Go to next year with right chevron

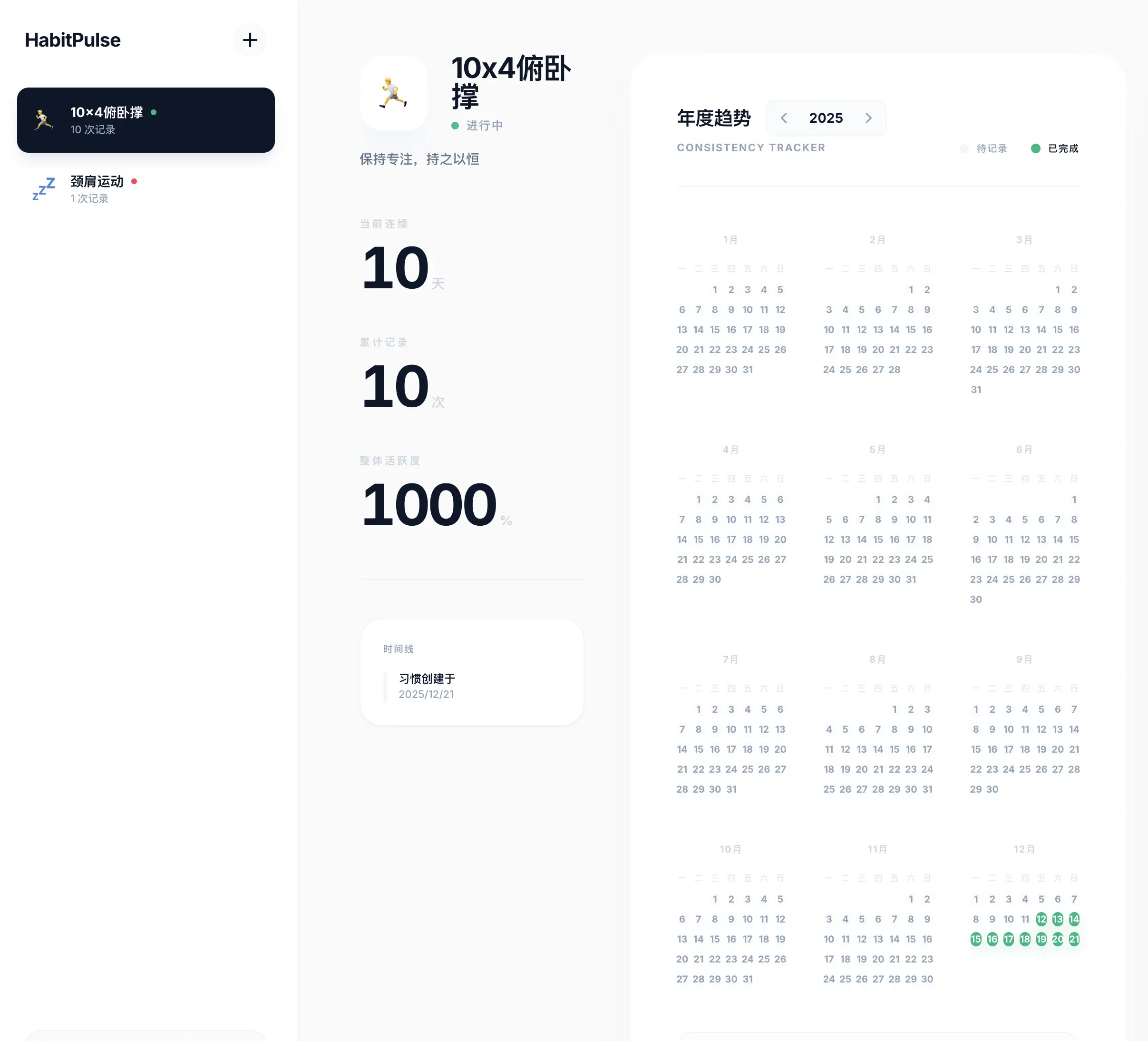(868, 118)
